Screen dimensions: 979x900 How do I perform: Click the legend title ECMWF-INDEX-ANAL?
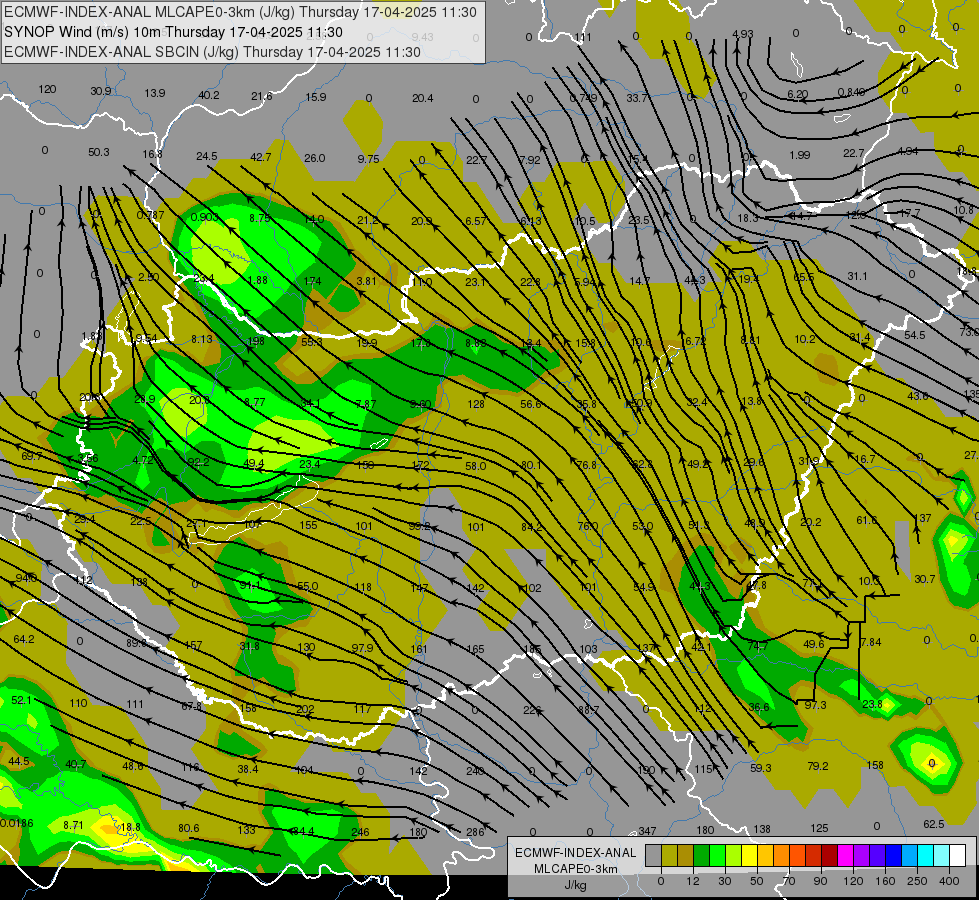click(576, 853)
